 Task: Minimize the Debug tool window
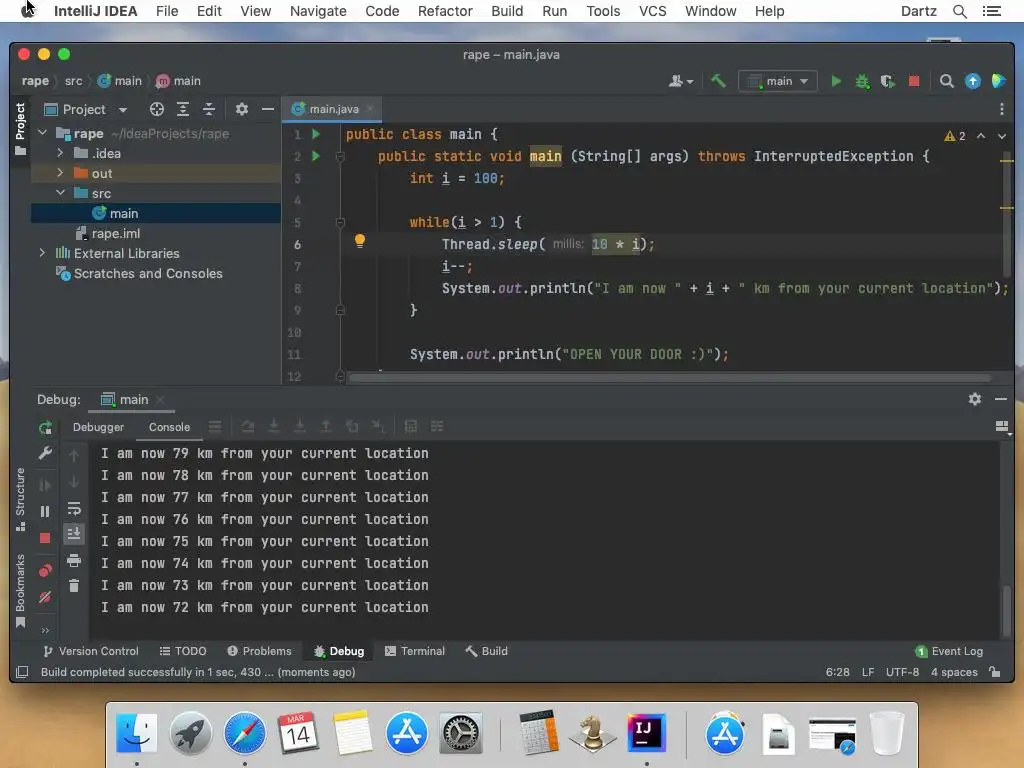(x=1001, y=399)
